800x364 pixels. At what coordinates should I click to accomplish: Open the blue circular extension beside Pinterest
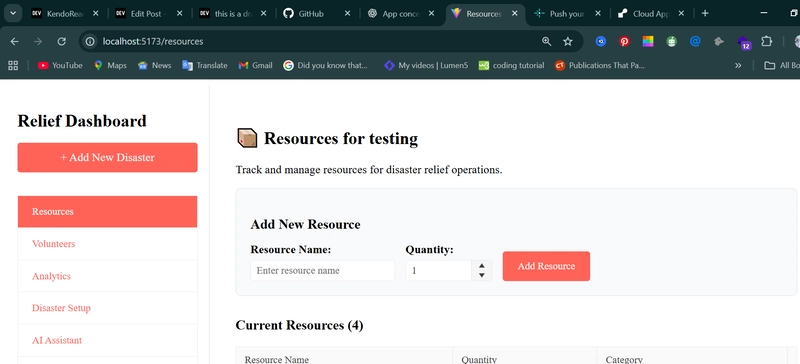[601, 41]
